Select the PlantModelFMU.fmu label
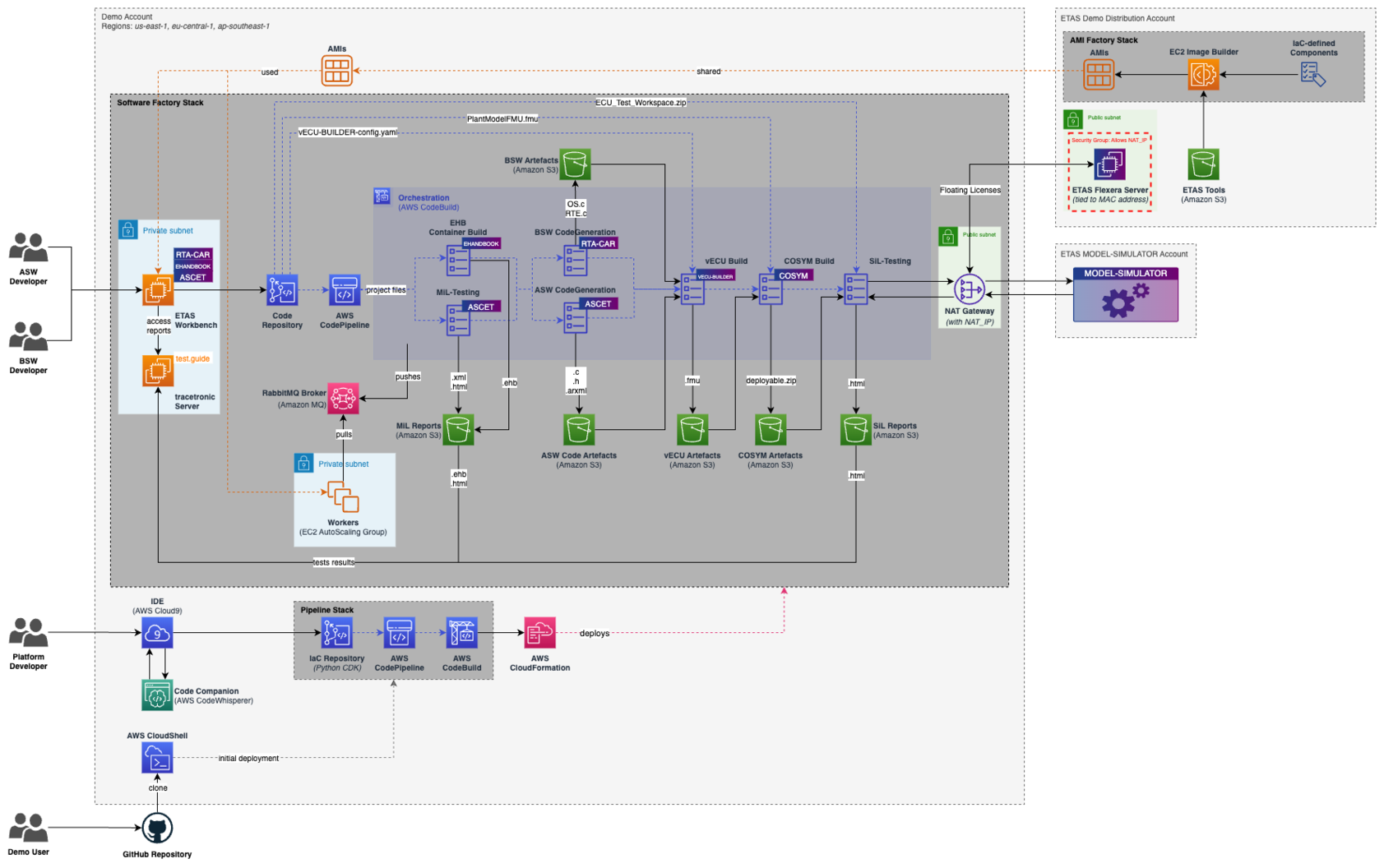 (502, 118)
